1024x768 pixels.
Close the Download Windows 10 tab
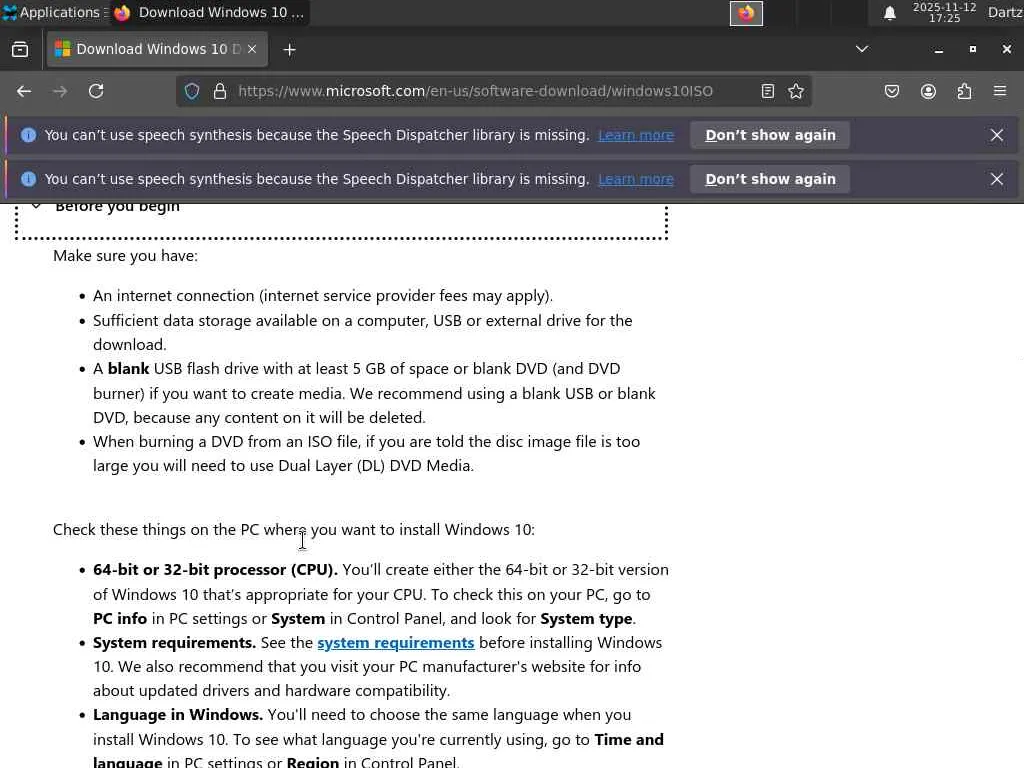point(252,49)
